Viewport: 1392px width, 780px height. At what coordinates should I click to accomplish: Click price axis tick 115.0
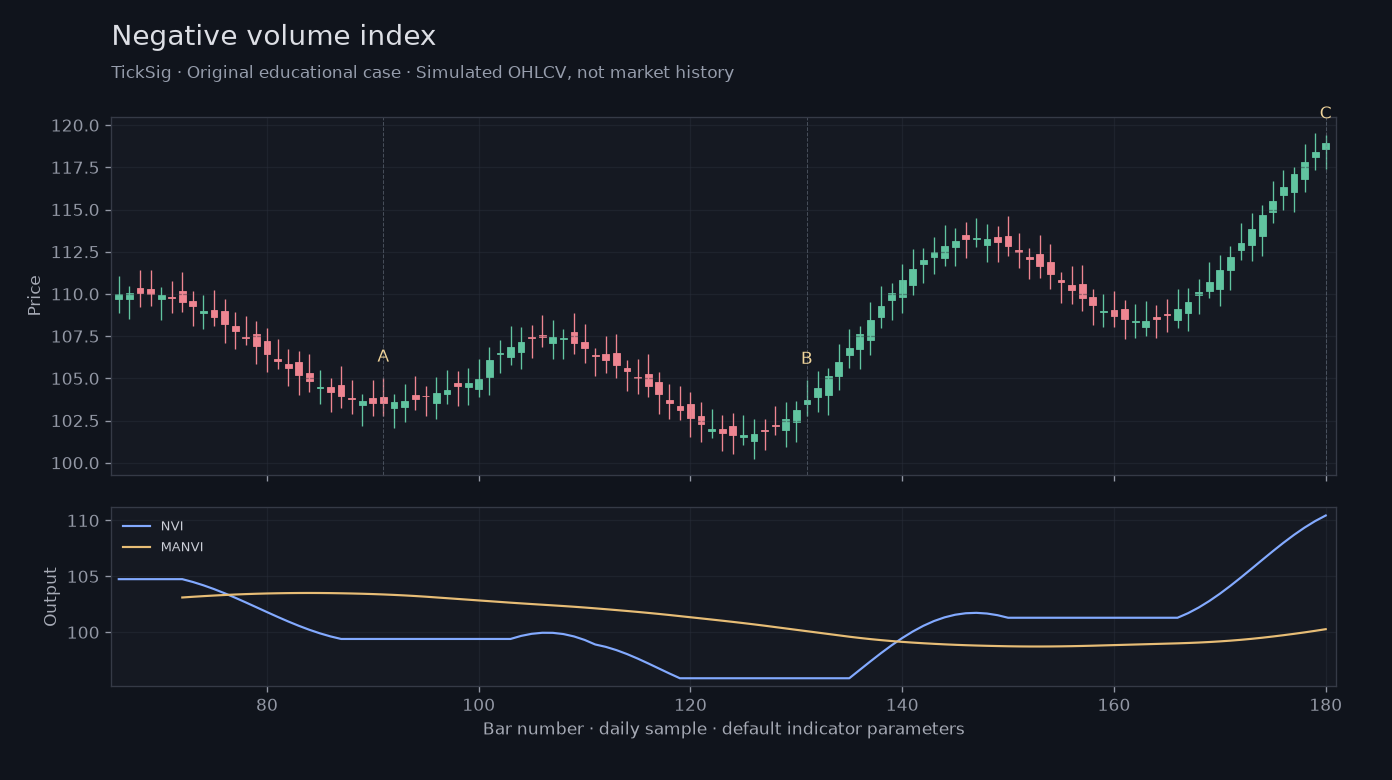pyautogui.click(x=75, y=210)
